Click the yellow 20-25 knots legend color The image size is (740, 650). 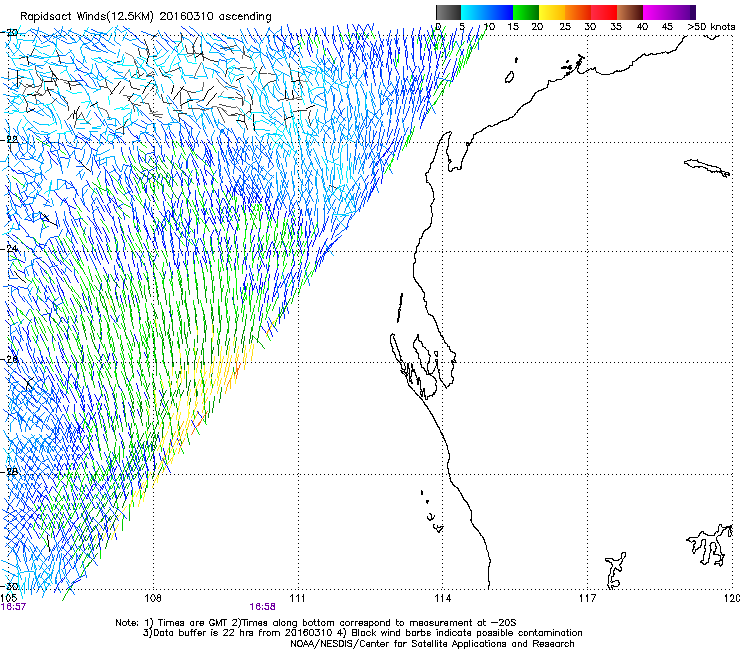click(x=552, y=12)
